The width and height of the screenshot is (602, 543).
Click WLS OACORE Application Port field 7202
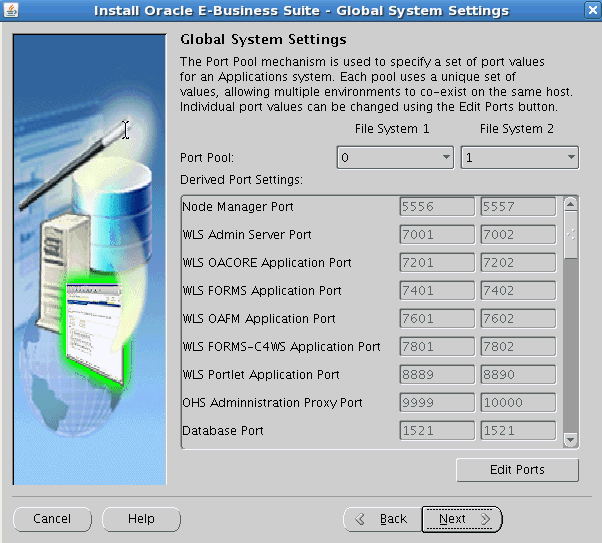tap(518, 263)
